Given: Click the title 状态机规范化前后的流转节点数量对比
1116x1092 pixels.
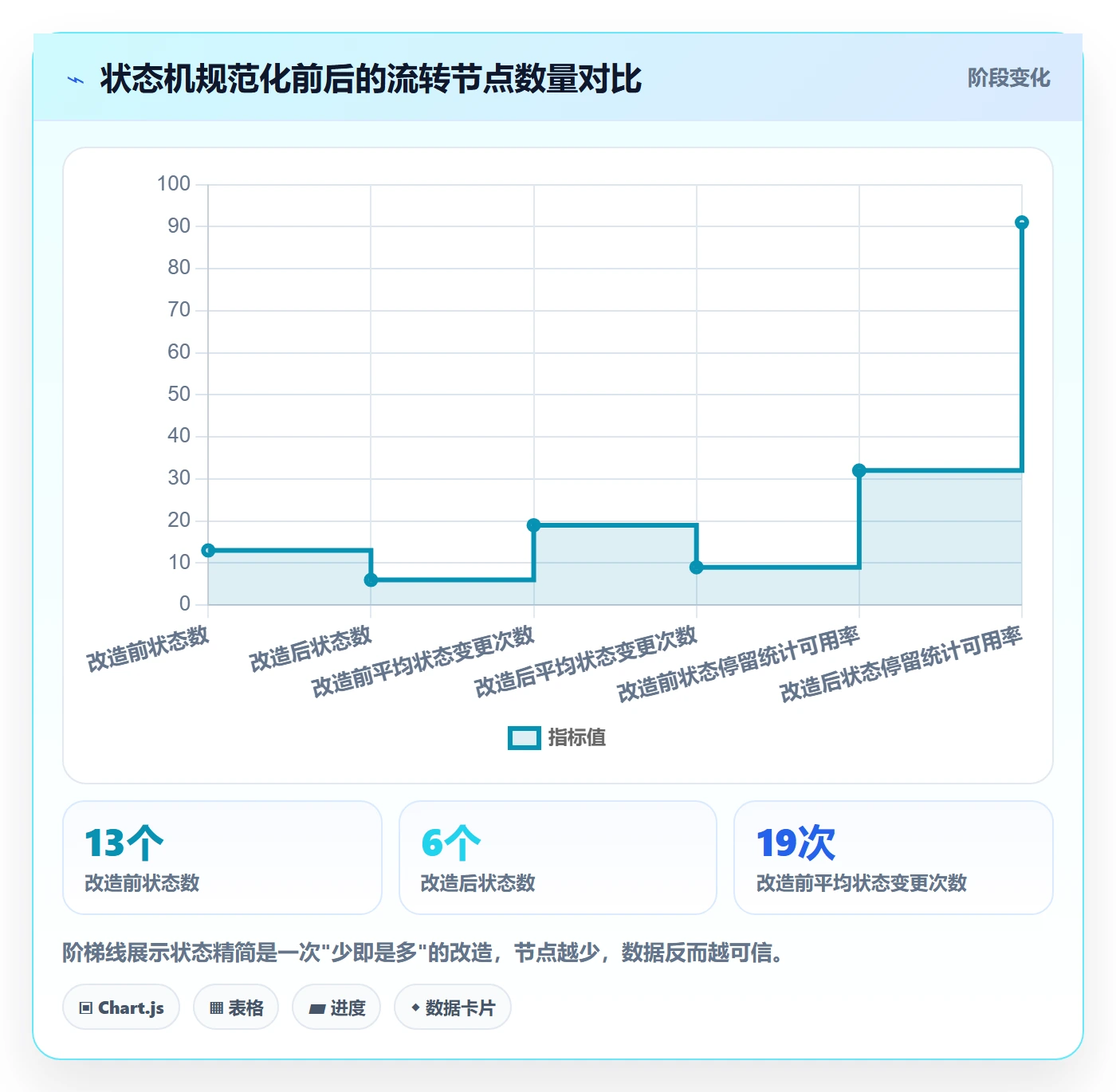Looking at the screenshot, I should point(371,79).
